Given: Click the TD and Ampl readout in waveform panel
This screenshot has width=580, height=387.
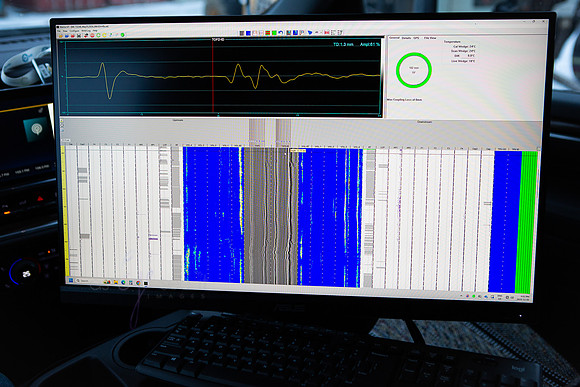Looking at the screenshot, I should 356,44.
